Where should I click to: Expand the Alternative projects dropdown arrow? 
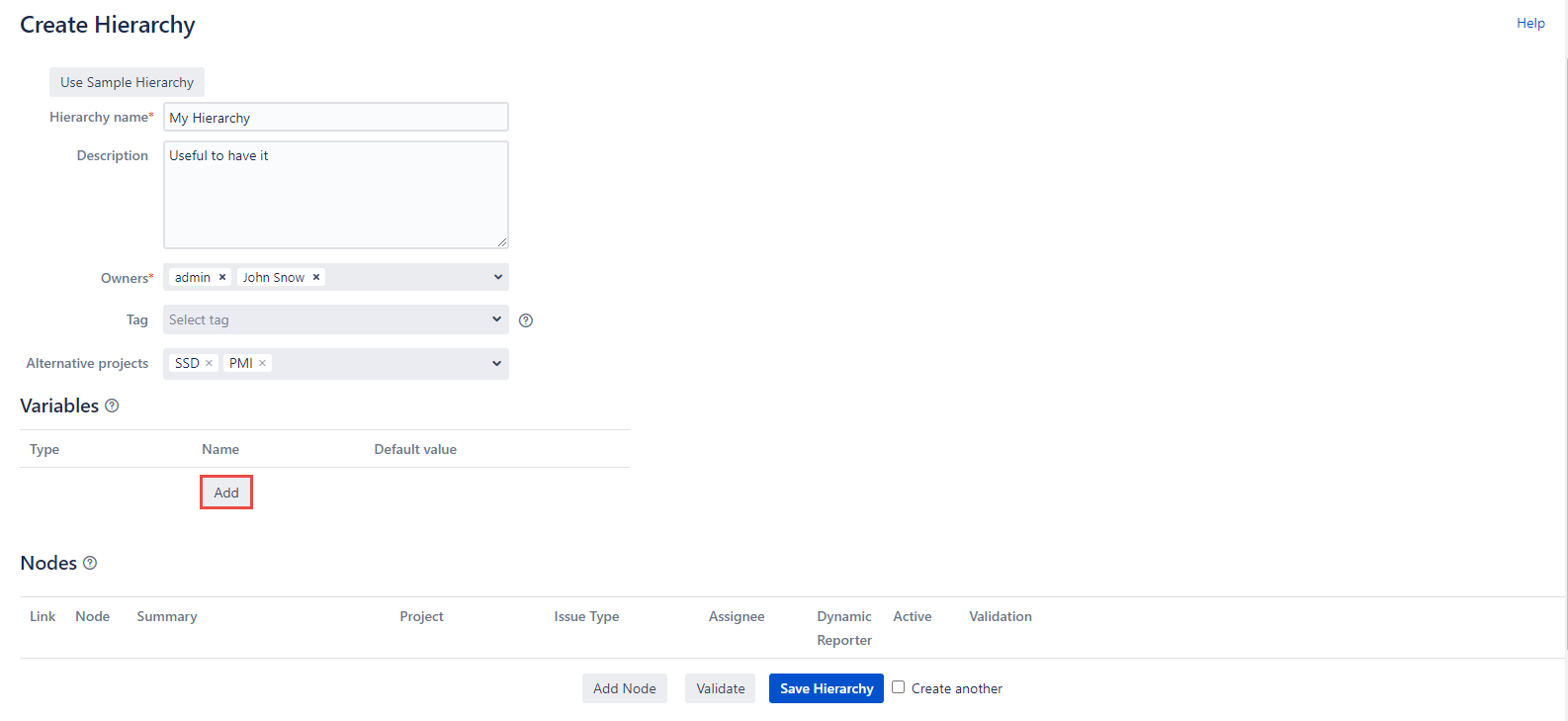coord(496,364)
